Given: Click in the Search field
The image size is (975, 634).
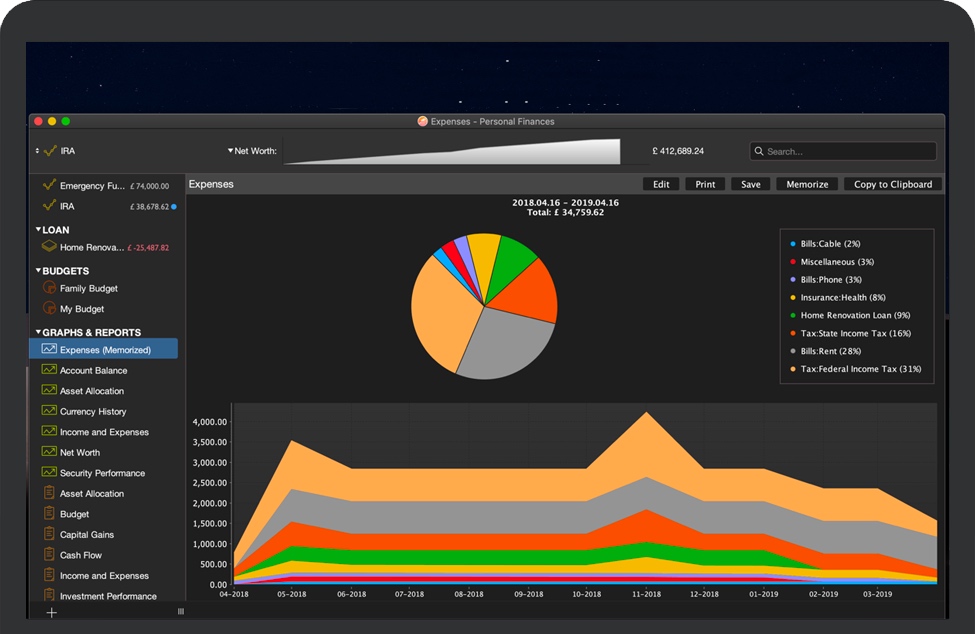Looking at the screenshot, I should [x=848, y=152].
